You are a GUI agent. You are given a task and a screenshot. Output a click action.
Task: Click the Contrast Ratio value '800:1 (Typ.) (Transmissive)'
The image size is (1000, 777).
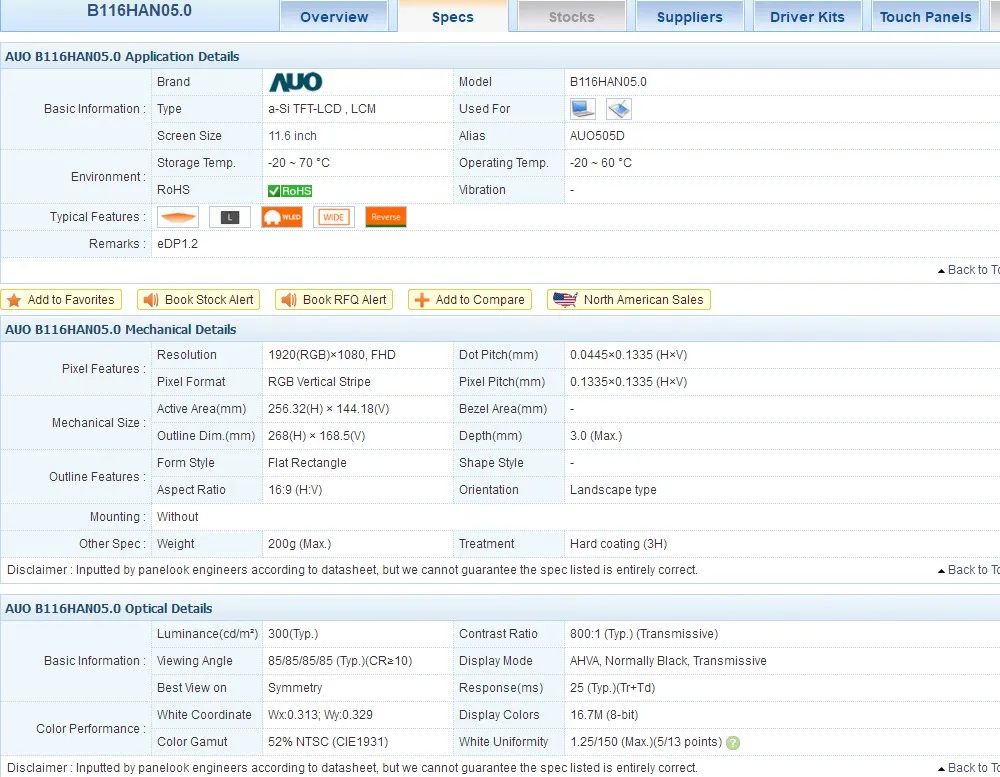[643, 633]
